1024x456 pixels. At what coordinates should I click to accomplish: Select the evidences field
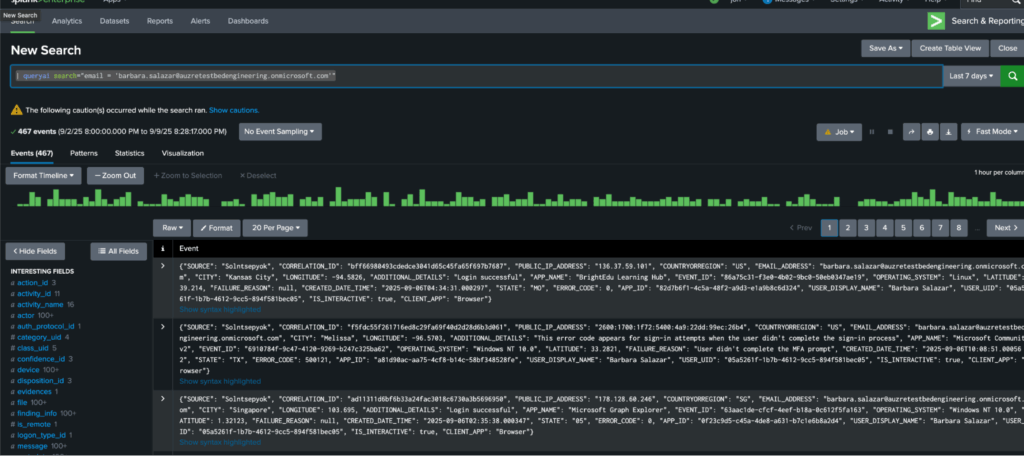tap(35, 391)
